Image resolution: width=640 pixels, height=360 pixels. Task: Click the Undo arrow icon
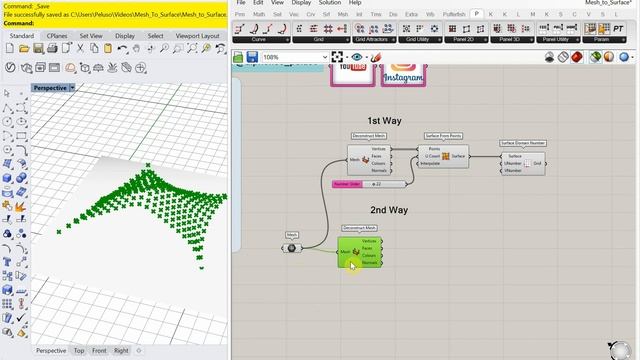pos(122,49)
